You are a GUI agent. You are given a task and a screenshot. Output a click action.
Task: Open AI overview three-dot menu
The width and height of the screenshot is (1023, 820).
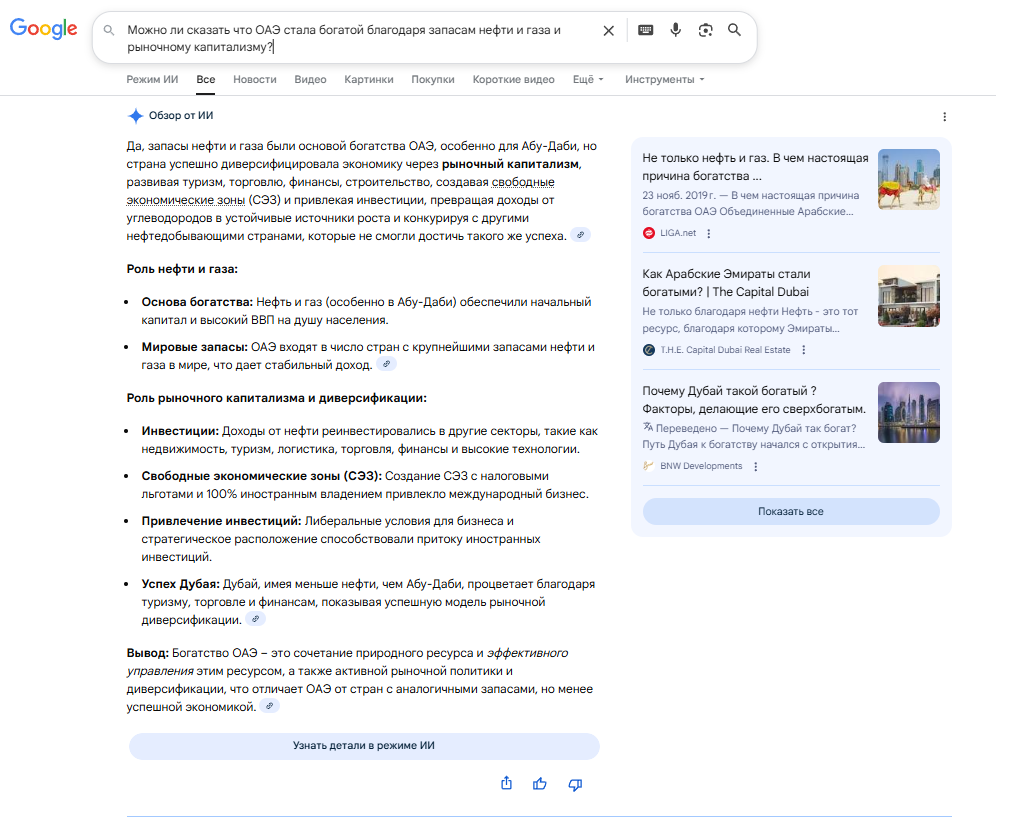pyautogui.click(x=944, y=117)
